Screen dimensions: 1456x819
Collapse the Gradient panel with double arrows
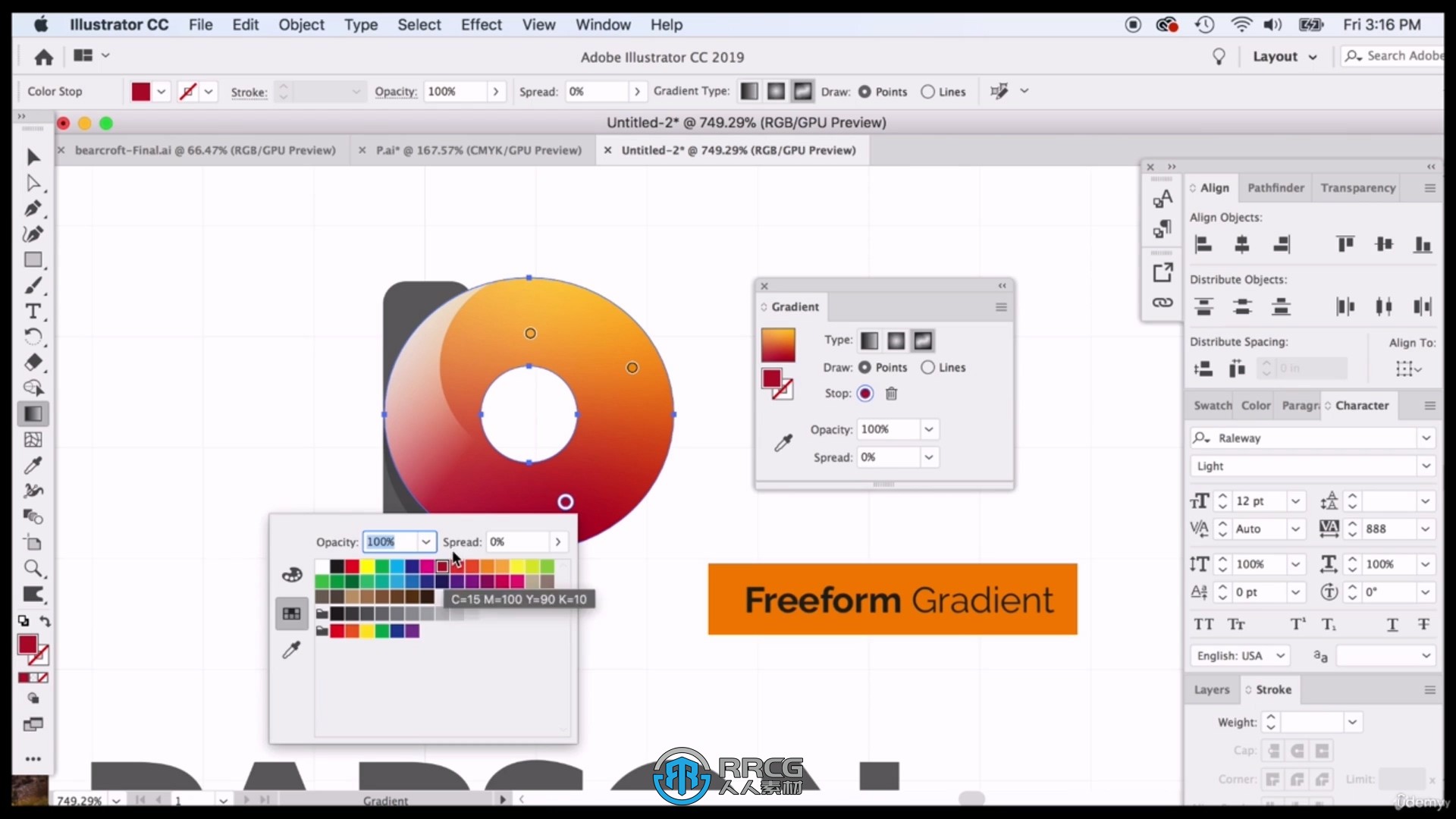[x=1002, y=286]
